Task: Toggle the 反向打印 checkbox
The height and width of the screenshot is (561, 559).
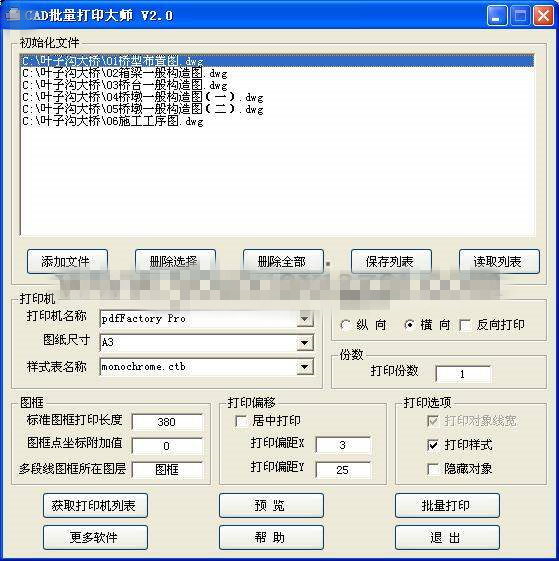Action: (465, 325)
